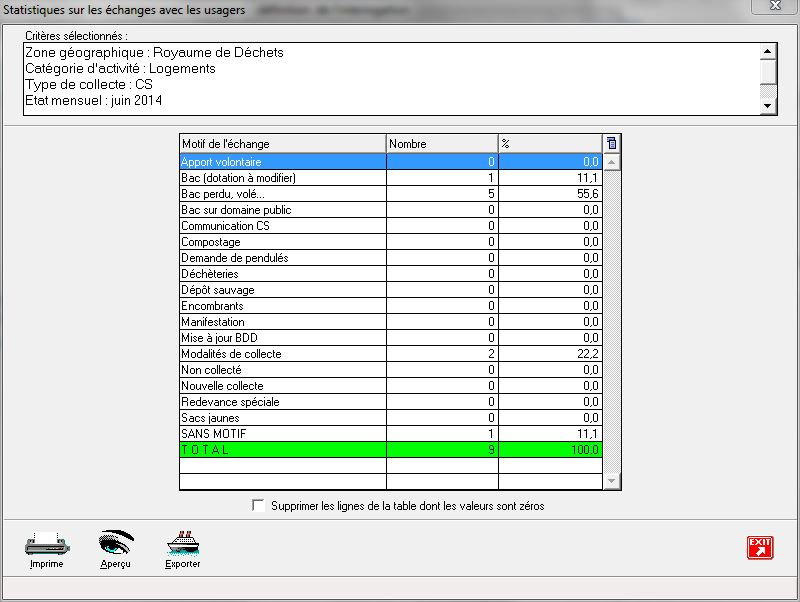Viewport: 800px width, 602px height.
Task: Open the Aperçu preview eye icon
Action: click(116, 544)
